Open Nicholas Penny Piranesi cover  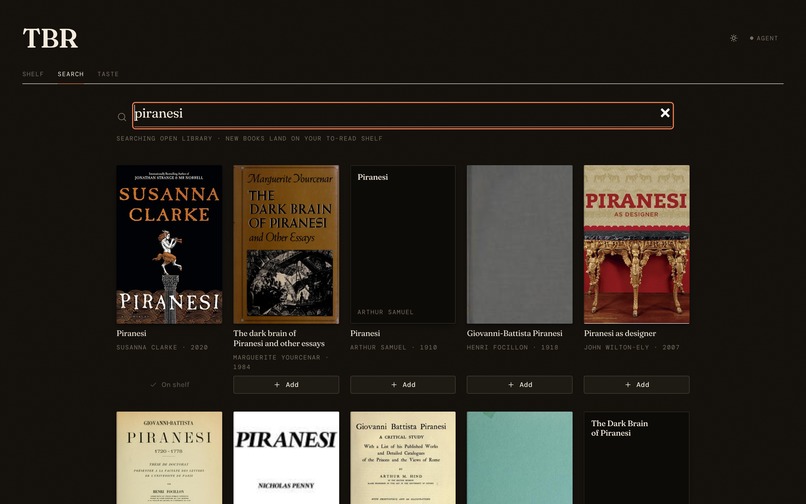tap(286, 458)
